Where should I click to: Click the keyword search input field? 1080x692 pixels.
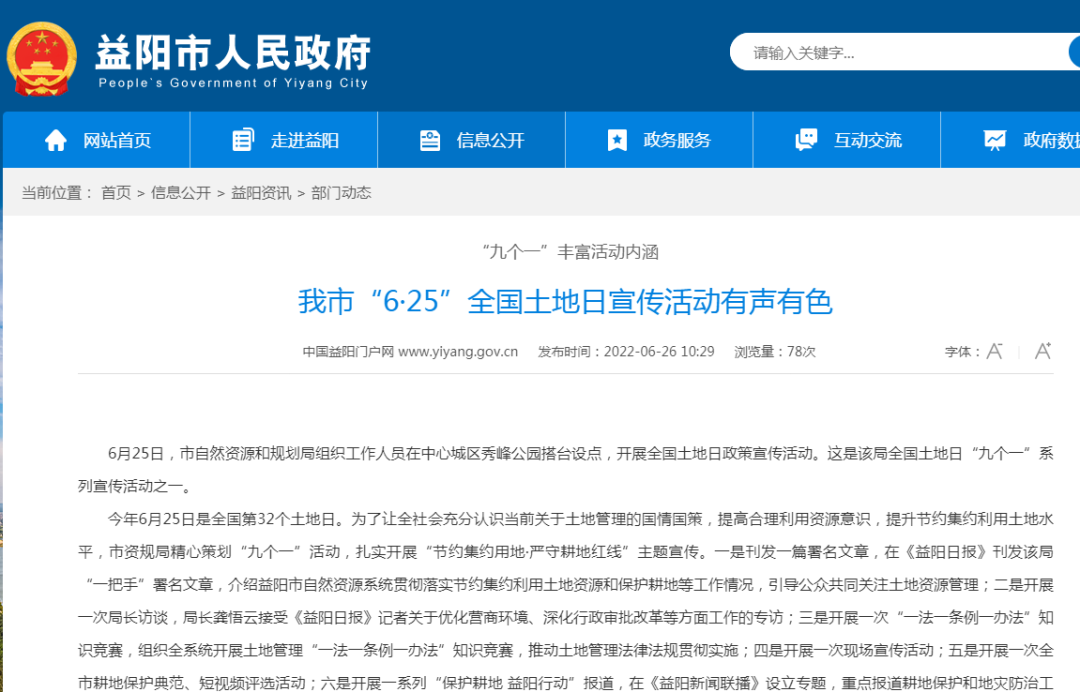900,53
